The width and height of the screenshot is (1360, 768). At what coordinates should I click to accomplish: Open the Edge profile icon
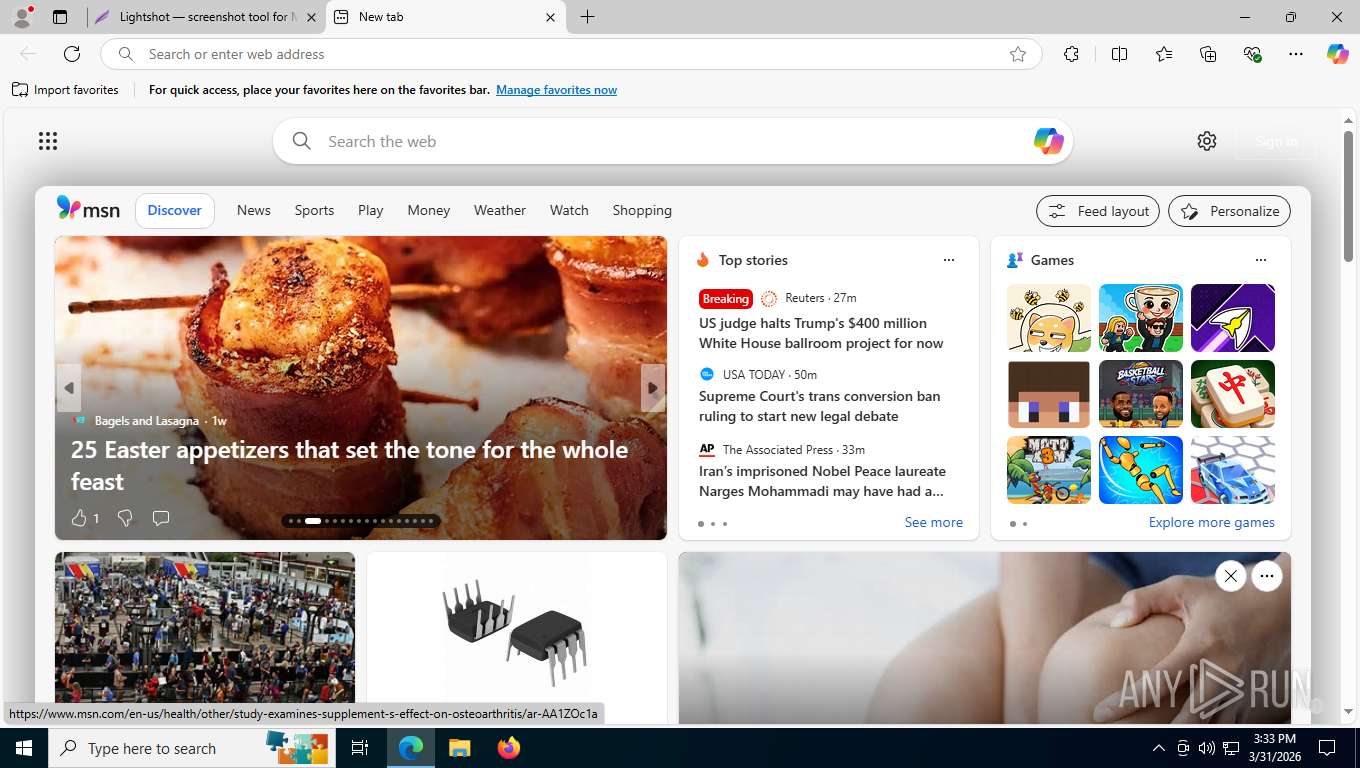tap(22, 17)
